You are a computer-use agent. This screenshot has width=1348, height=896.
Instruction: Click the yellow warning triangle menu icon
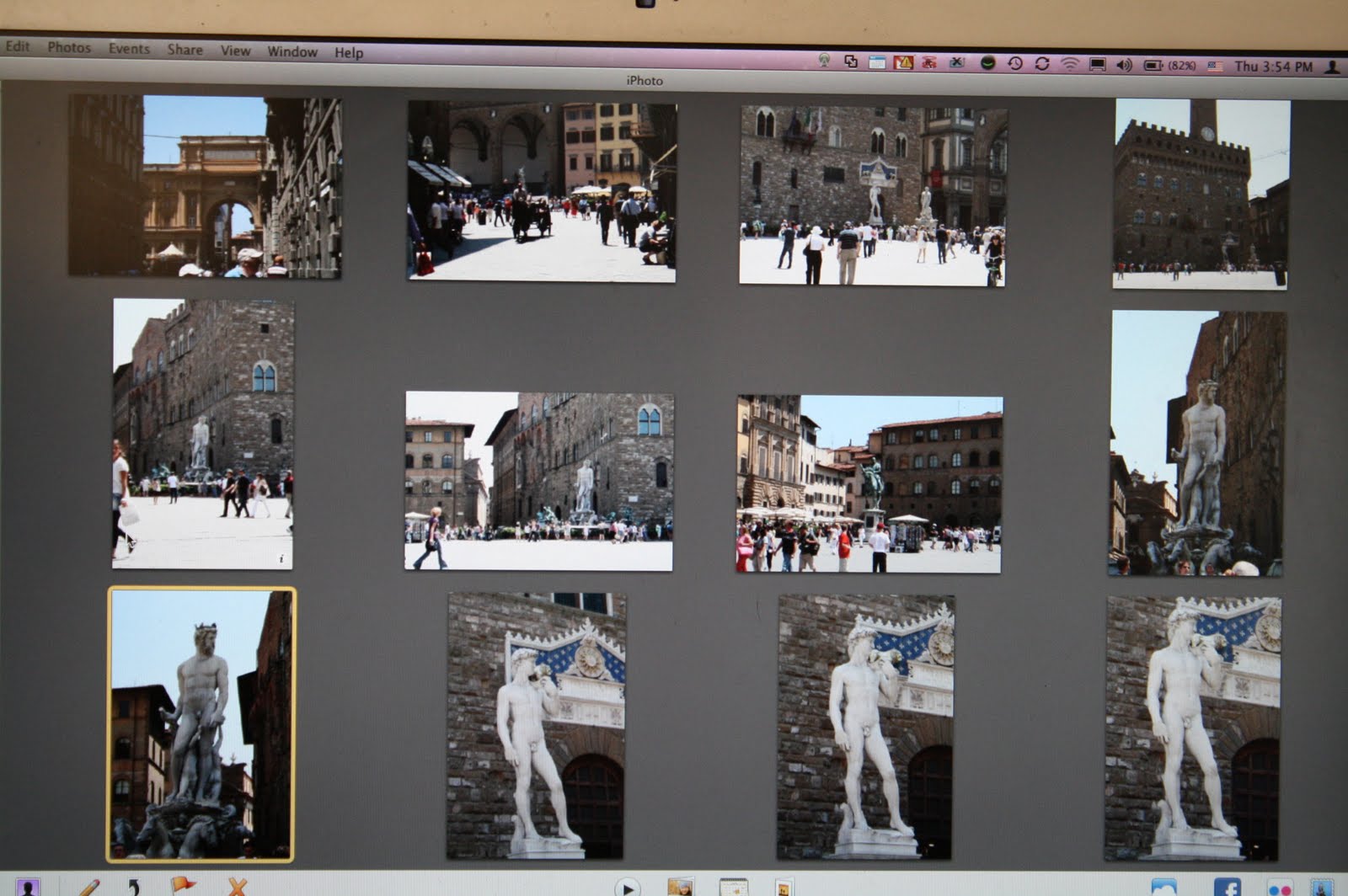tap(903, 61)
